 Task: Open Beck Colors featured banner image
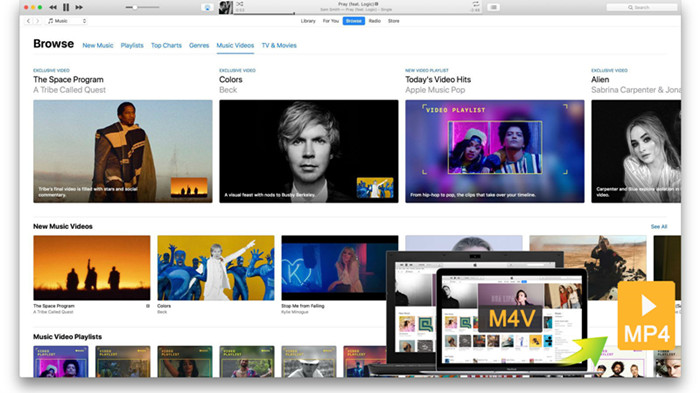[309, 151]
